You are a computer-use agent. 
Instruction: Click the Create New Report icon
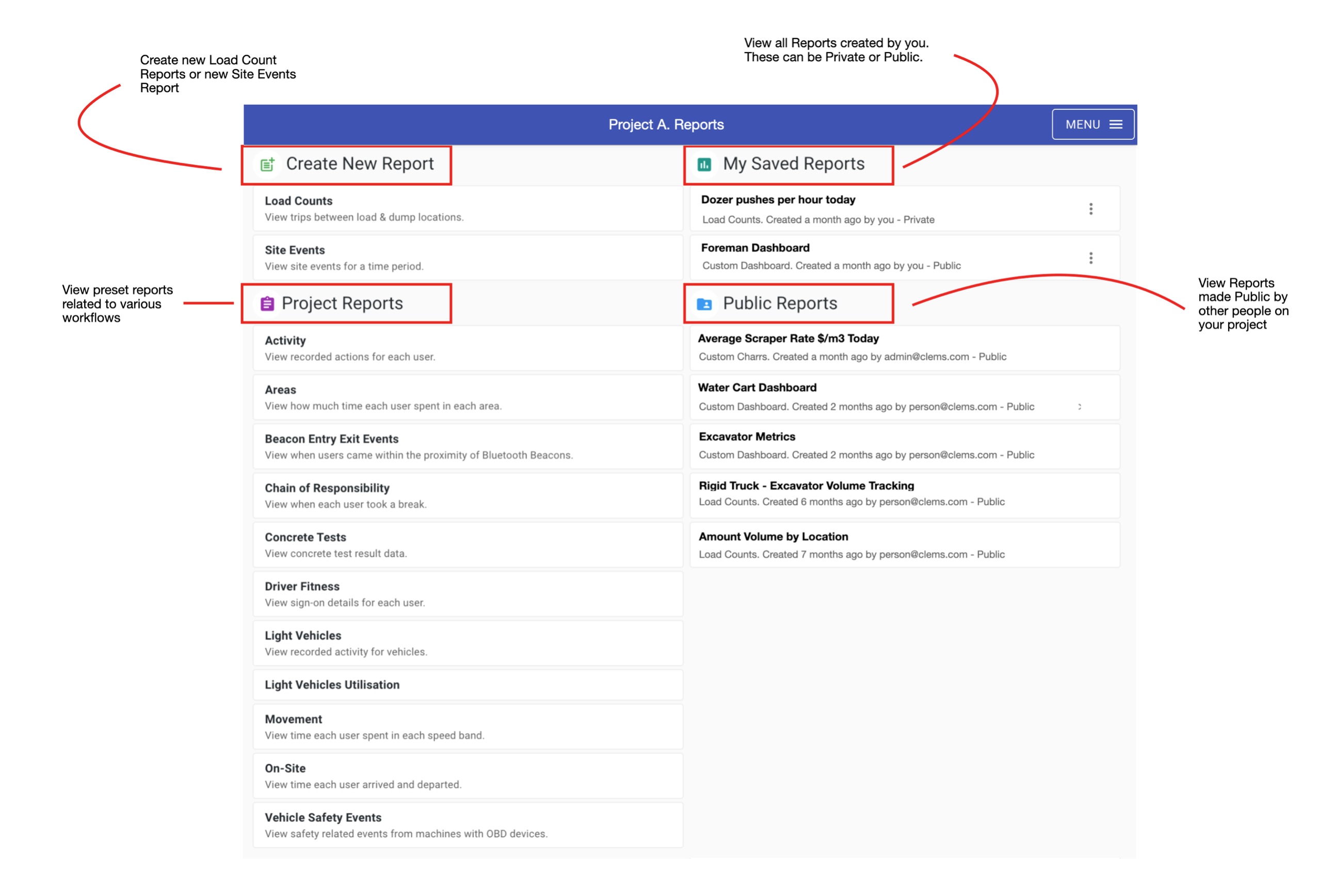tap(267, 164)
